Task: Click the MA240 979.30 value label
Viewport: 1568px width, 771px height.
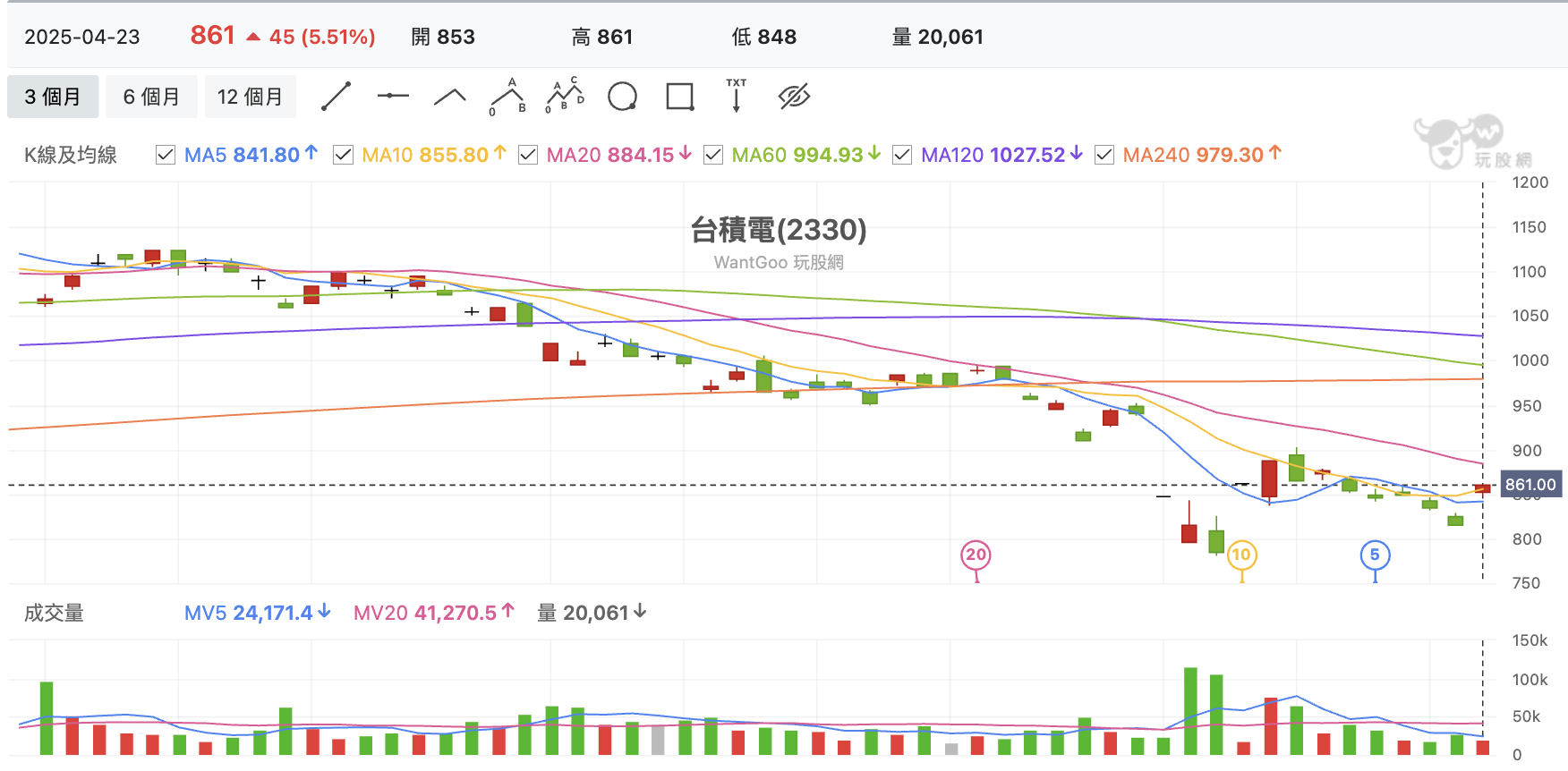Action: (1202, 155)
